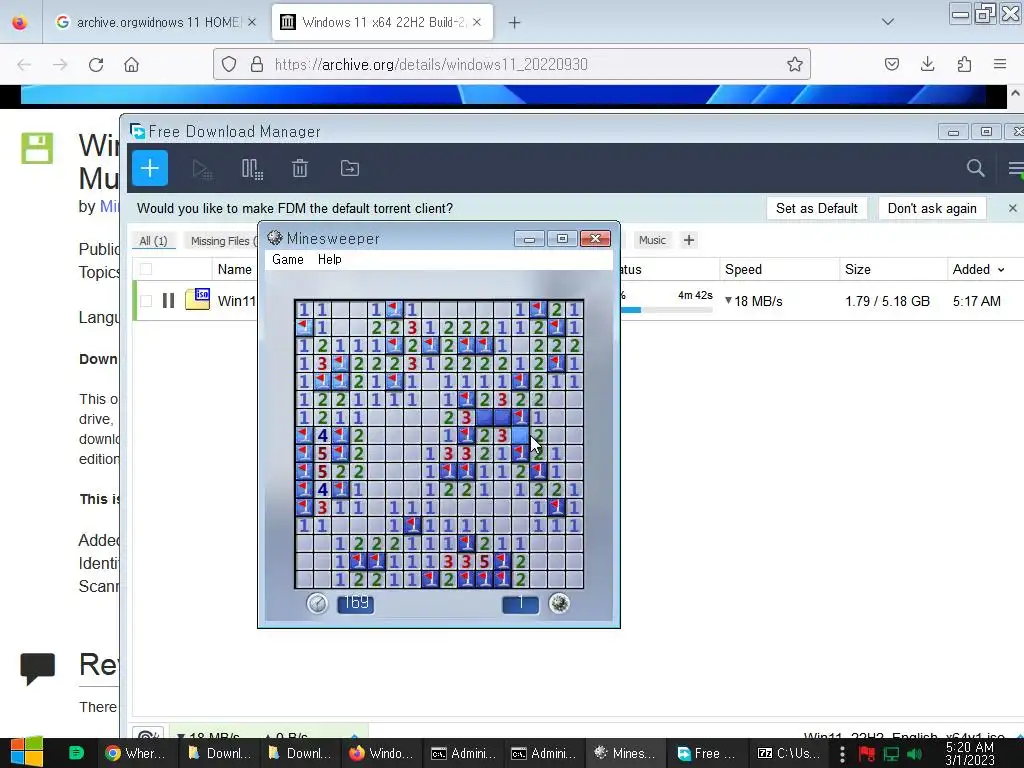List all tabs dropdown in Firefox

(x=888, y=22)
